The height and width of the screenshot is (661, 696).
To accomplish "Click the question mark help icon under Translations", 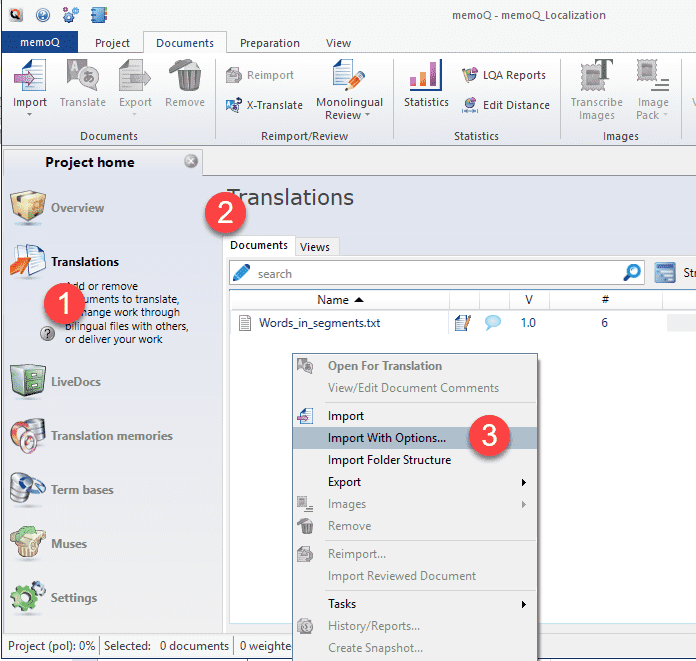I will 47,333.
